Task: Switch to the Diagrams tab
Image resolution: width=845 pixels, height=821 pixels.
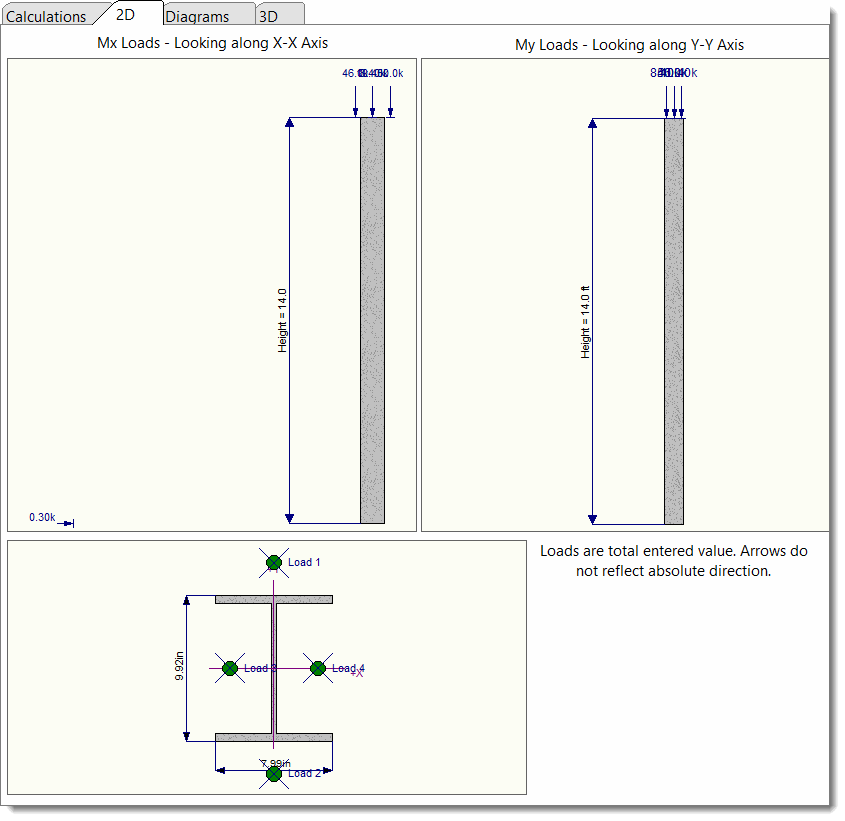Action: [x=197, y=16]
